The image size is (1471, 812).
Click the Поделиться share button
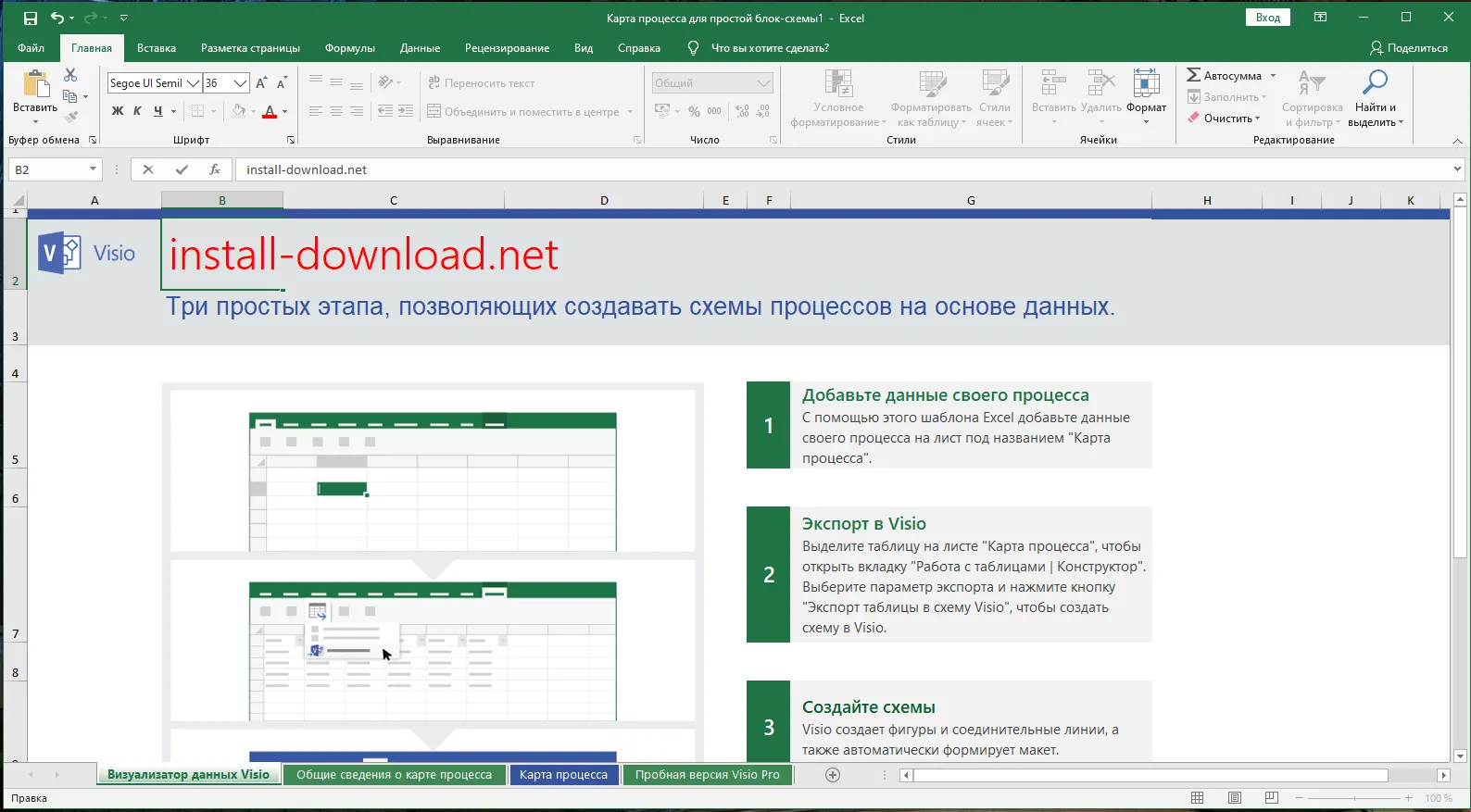[1408, 48]
